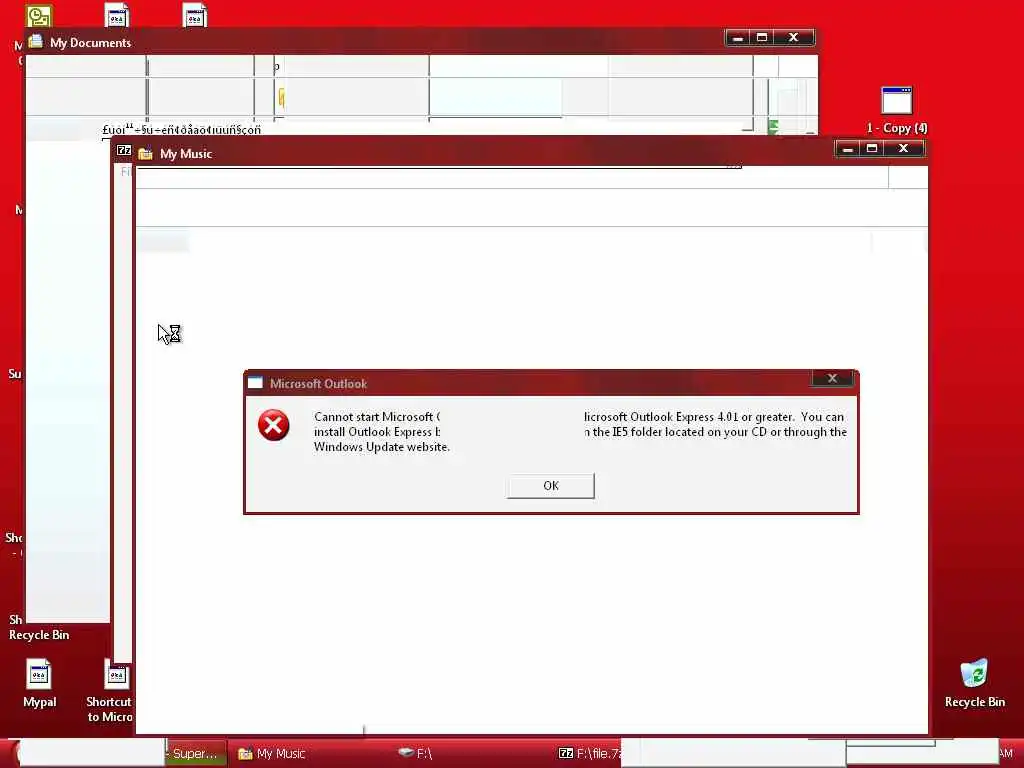Click the yellow folder icon in My Documents toolbar
Screen dimensions: 1024x768
[281, 97]
